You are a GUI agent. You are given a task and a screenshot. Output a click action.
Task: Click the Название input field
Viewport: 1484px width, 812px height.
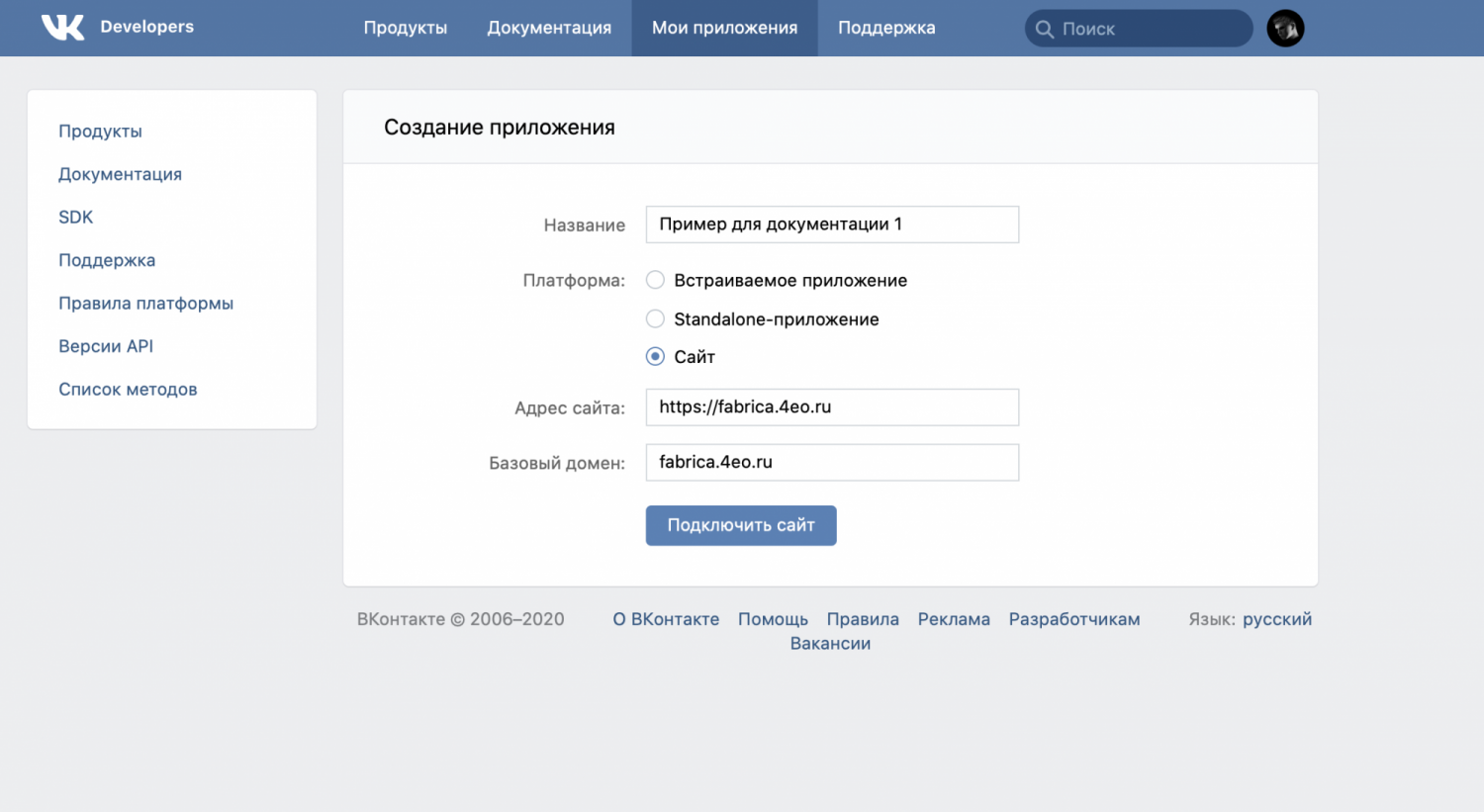831,225
